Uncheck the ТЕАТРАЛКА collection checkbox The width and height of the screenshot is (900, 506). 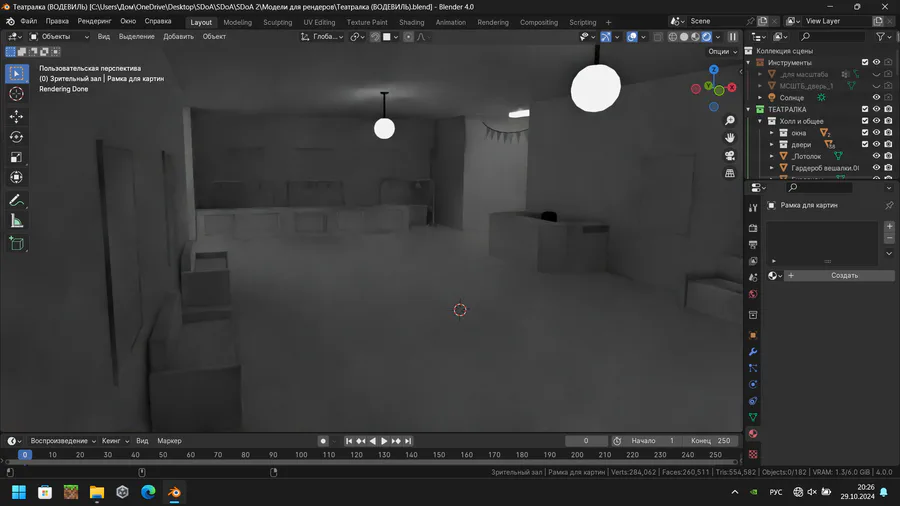[x=865, y=109]
